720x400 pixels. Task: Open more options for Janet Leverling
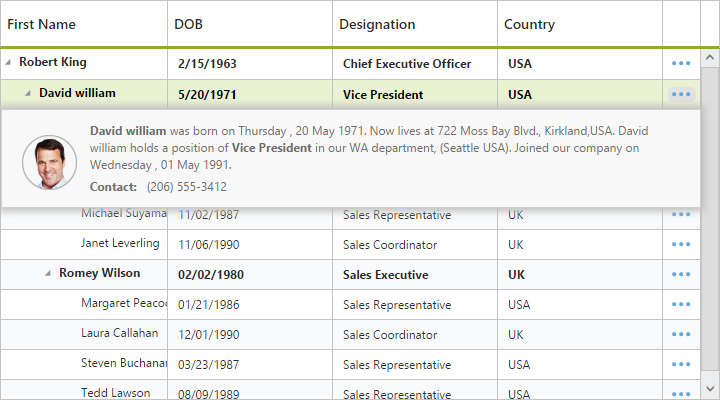click(x=681, y=244)
